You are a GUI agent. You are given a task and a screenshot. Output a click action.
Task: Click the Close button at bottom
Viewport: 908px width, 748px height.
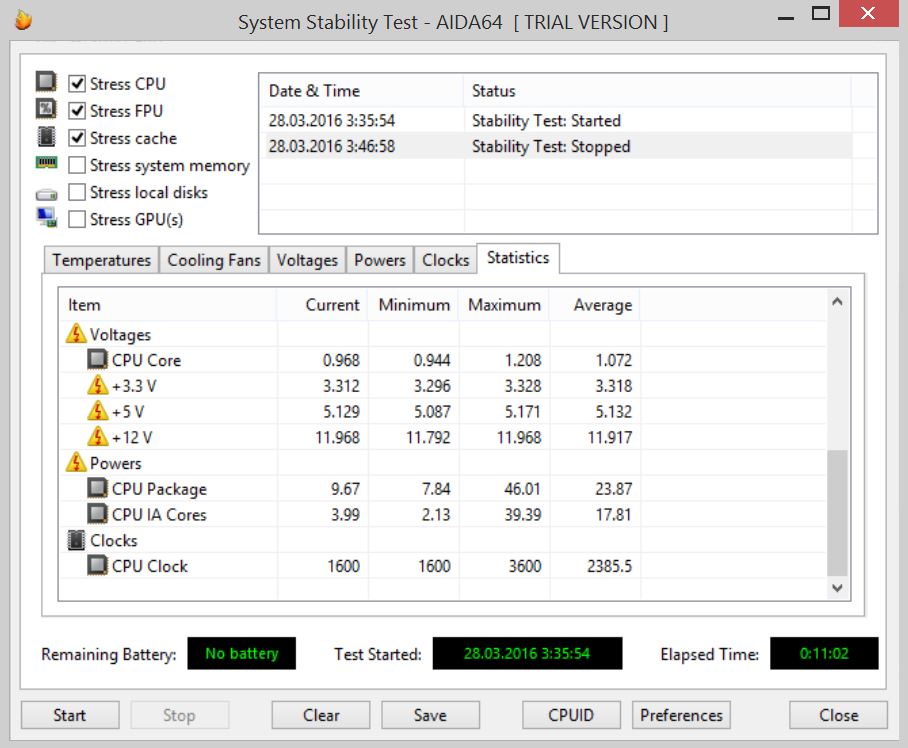[839, 715]
